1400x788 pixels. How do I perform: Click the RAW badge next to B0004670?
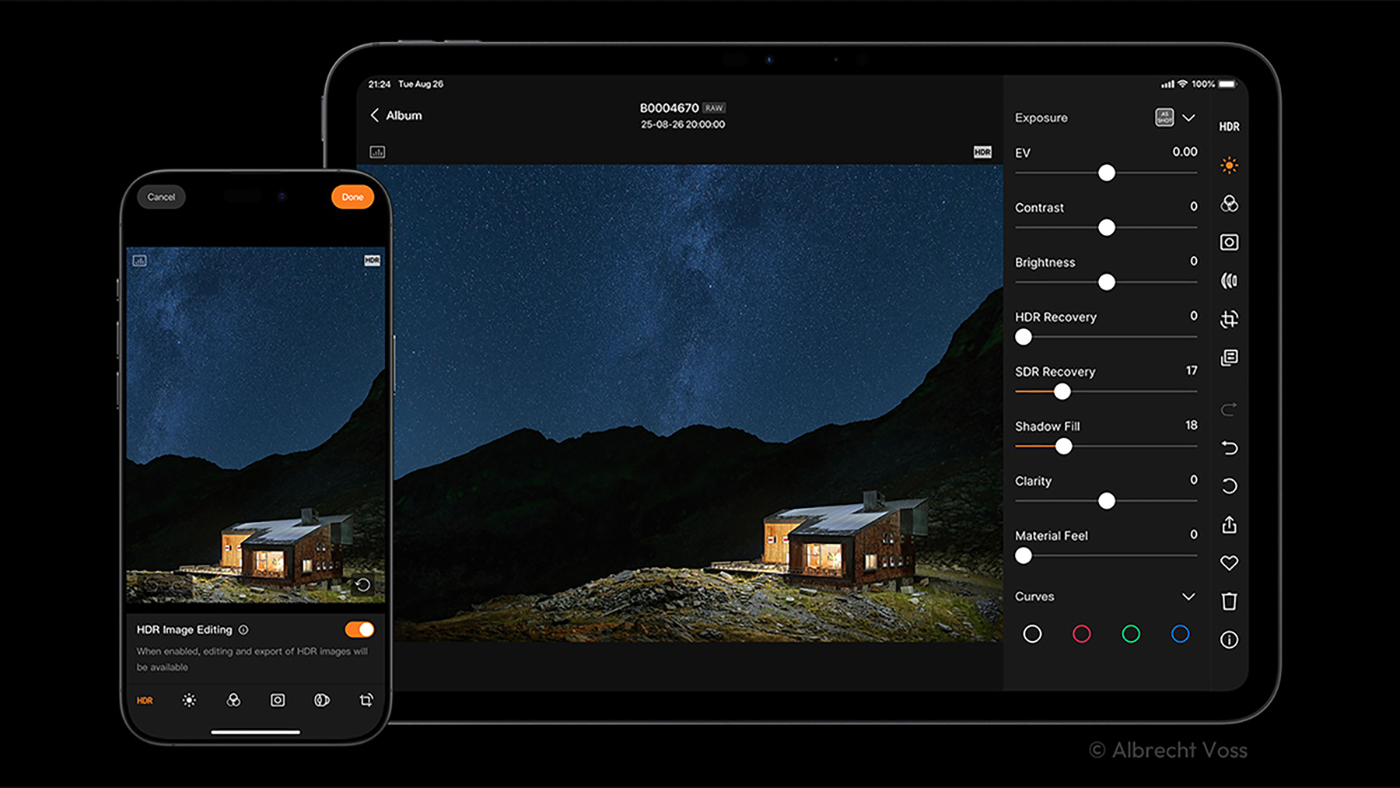coord(714,108)
